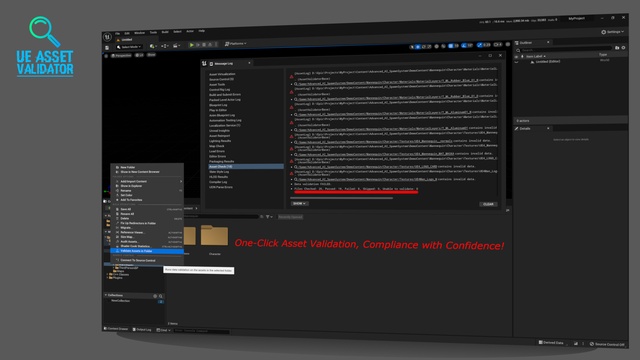Open the quick add content icon

point(153,46)
